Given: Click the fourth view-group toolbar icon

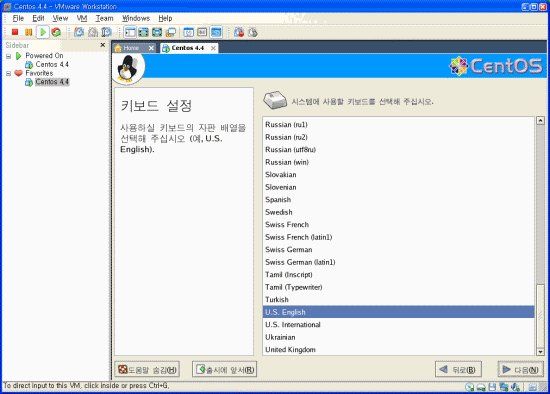Looking at the screenshot, I should pyautogui.click(x=170, y=32).
